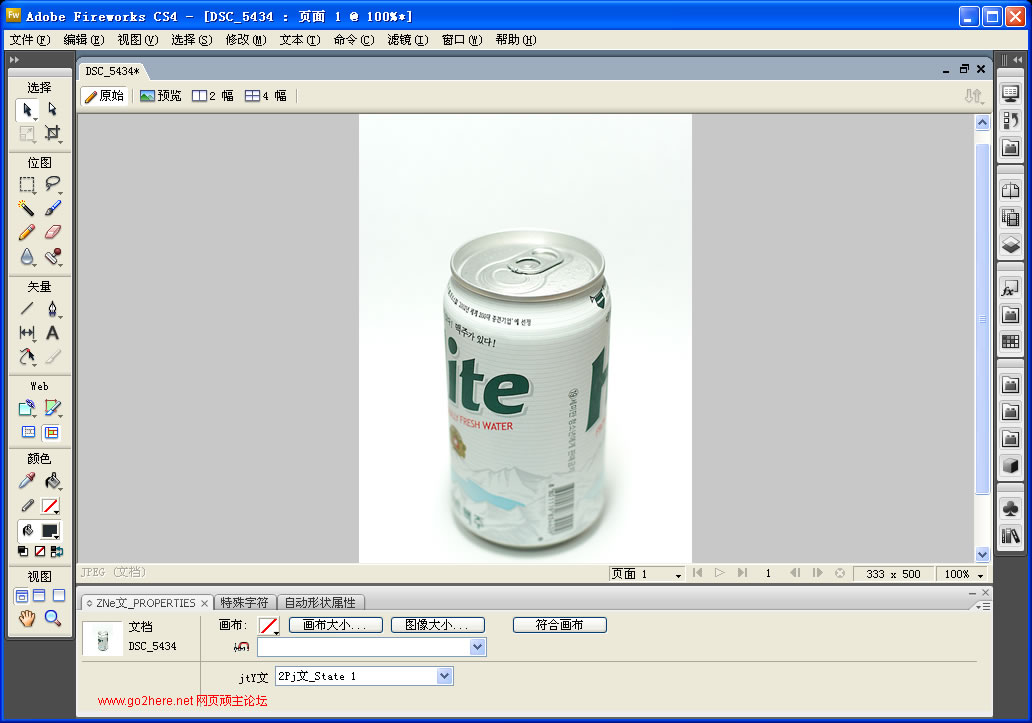The height and width of the screenshot is (723, 1032).
Task: Toggle show slices and hotspots
Action: pos(51,432)
